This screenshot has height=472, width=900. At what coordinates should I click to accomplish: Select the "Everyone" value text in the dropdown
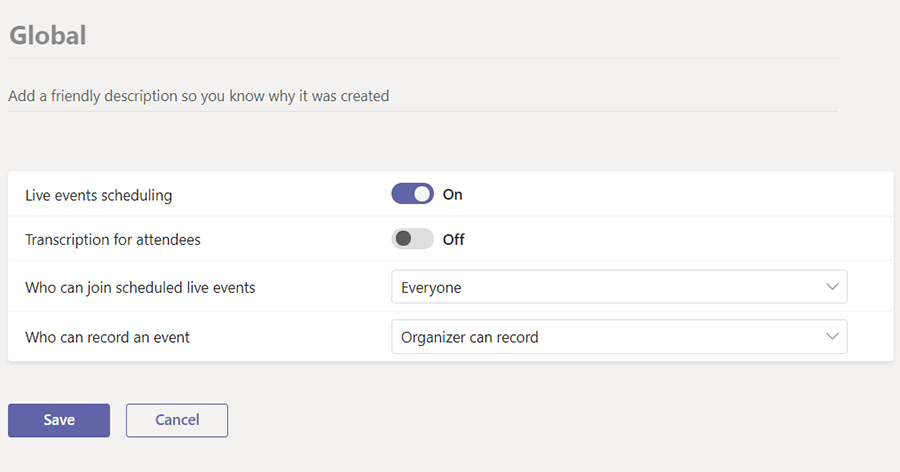tap(431, 288)
